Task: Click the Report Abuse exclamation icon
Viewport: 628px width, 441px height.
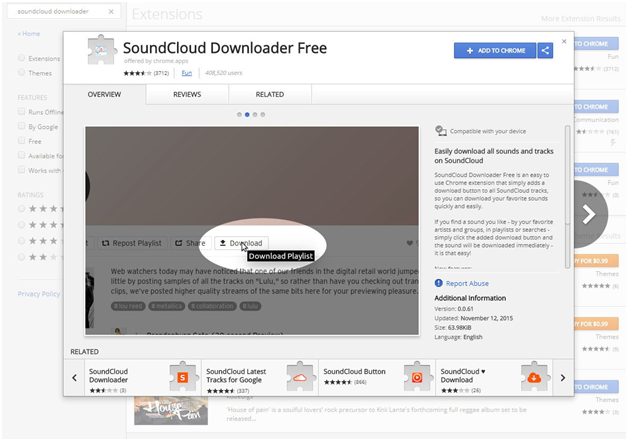Action: (x=439, y=283)
